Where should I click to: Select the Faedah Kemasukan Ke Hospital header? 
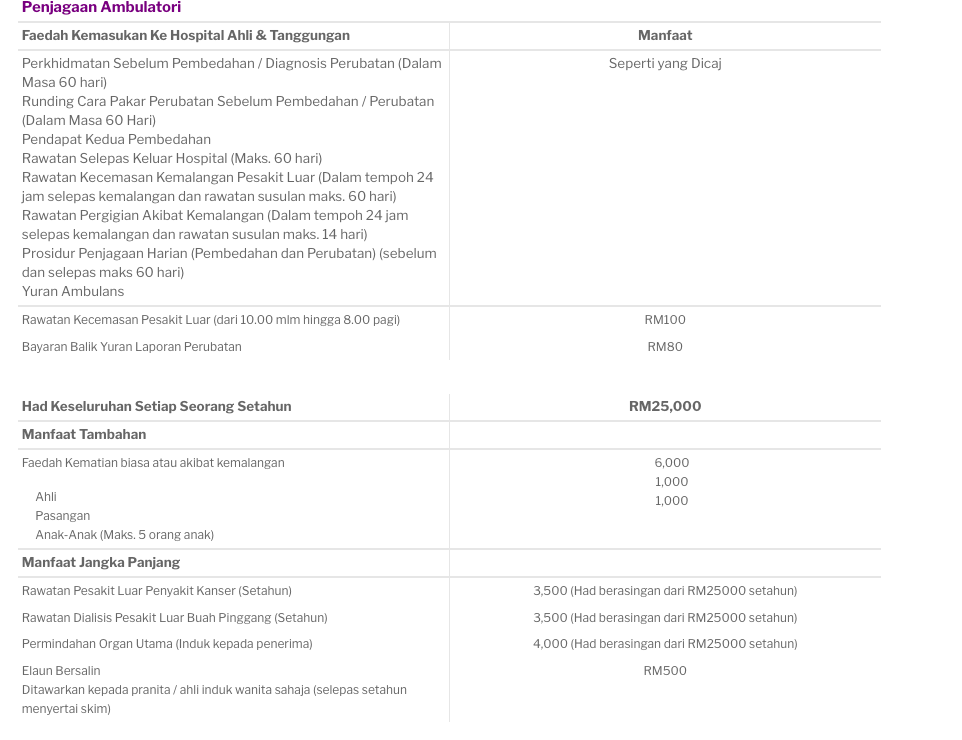(x=186, y=36)
